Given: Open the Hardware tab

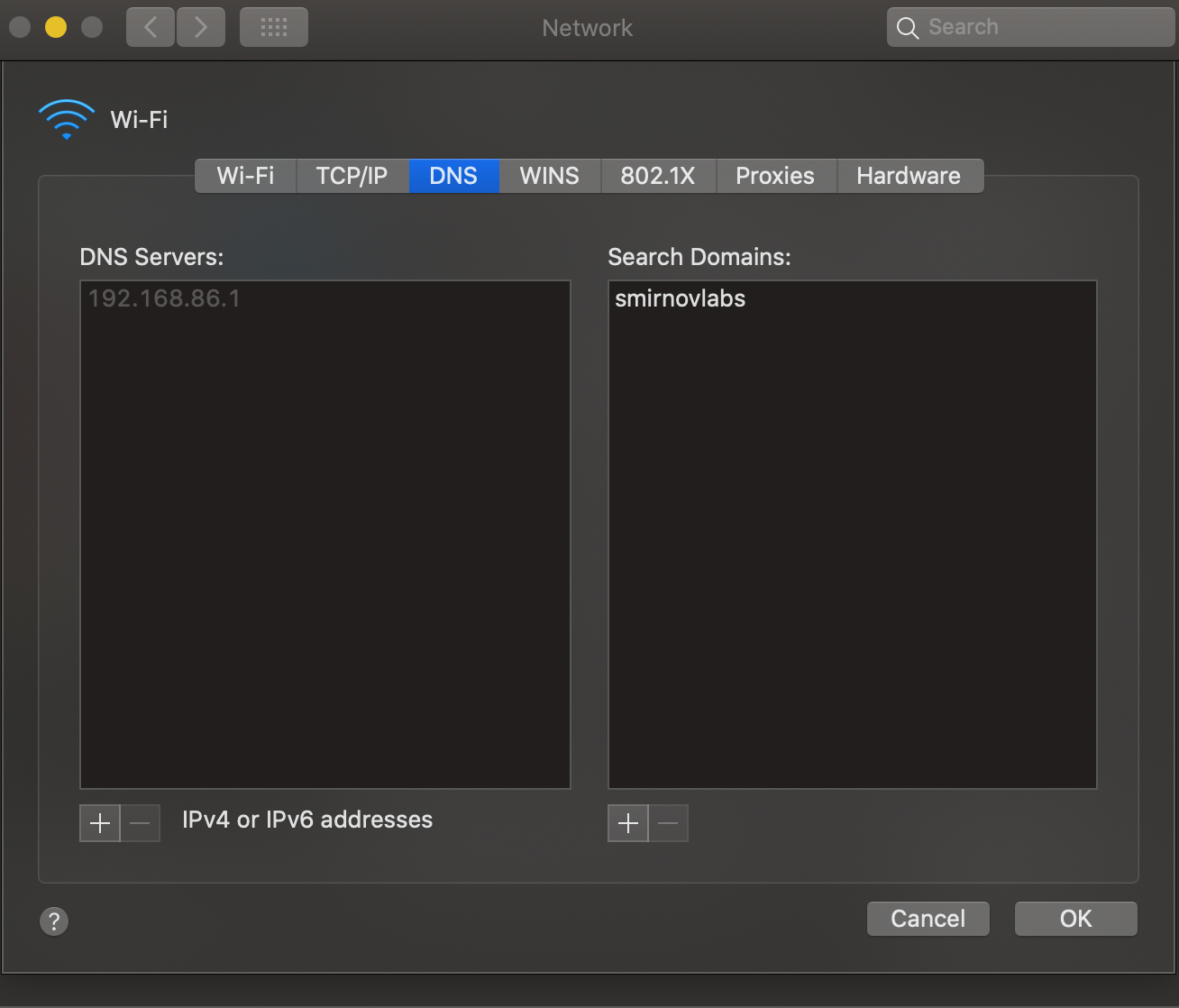Looking at the screenshot, I should [909, 176].
